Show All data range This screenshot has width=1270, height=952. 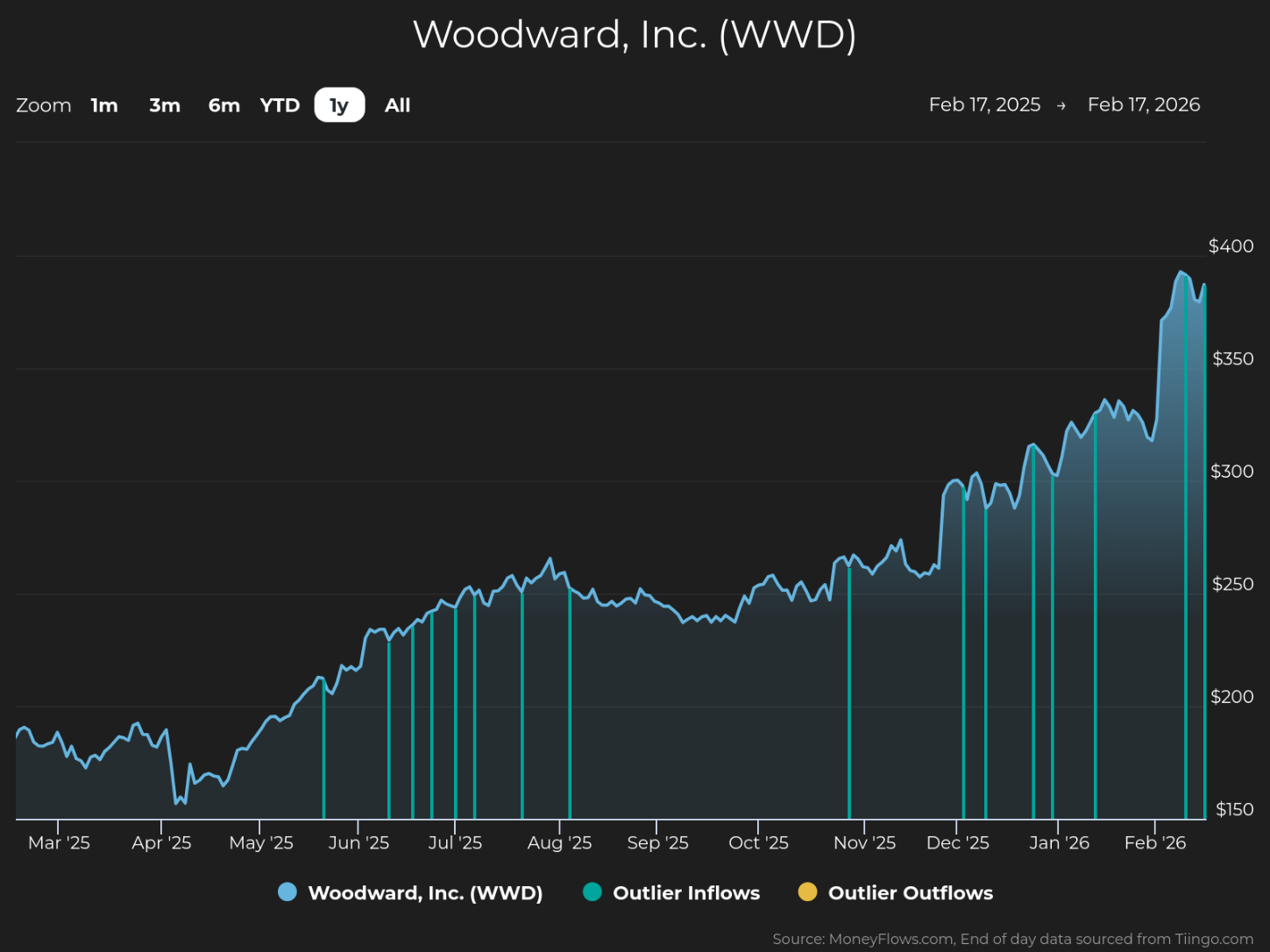click(397, 105)
